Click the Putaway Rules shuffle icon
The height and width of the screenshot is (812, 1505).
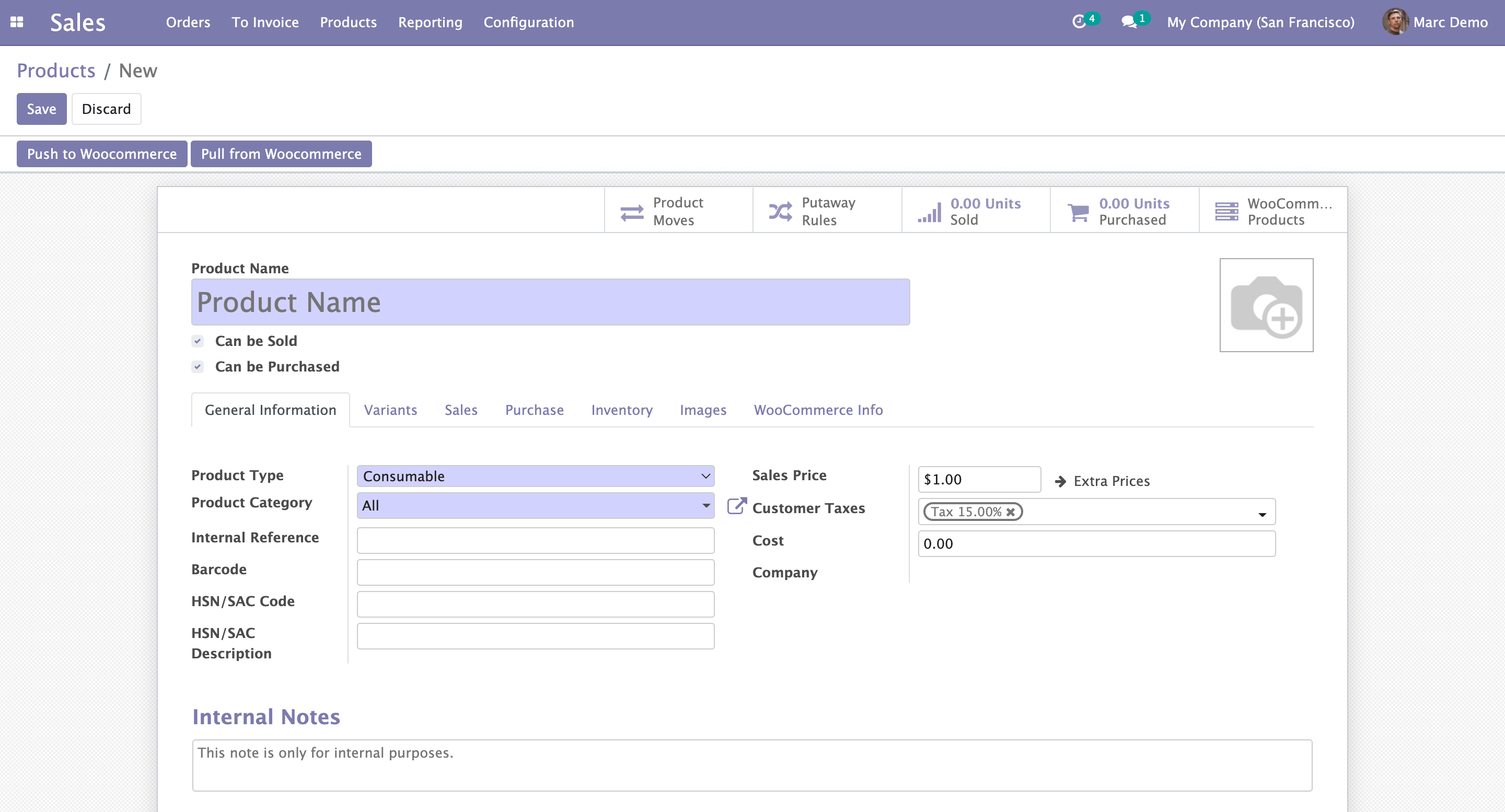point(781,212)
